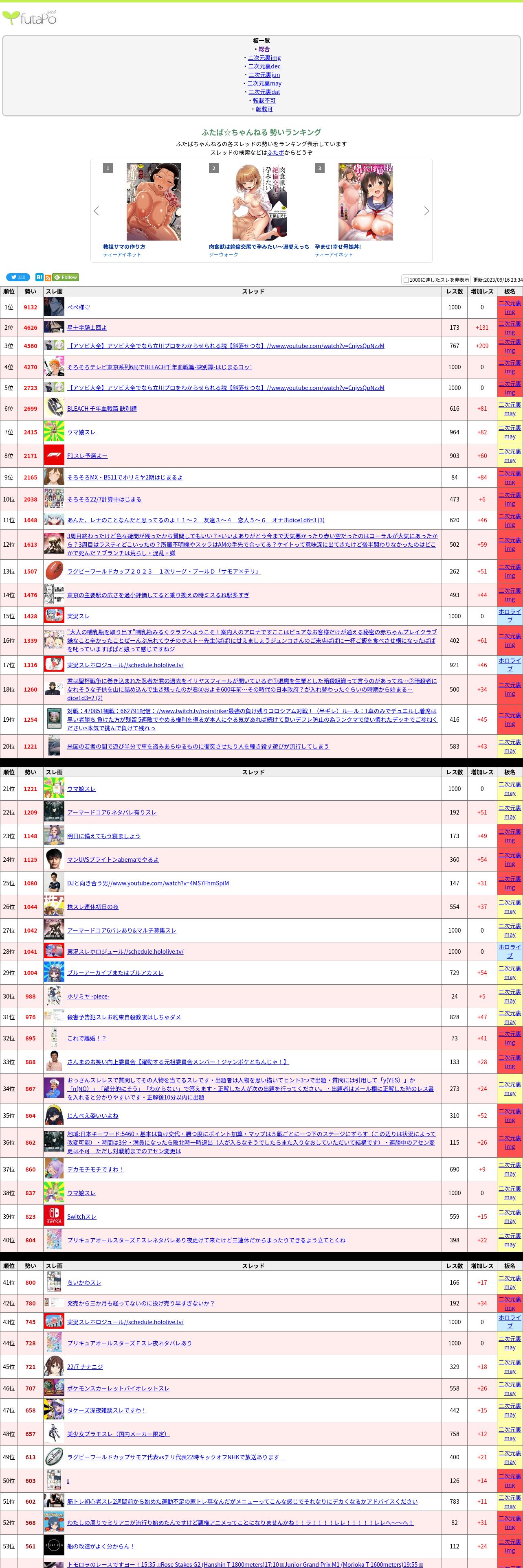
Task: Open the 船の改造がよく分からん! thread
Action: pos(101,1546)
